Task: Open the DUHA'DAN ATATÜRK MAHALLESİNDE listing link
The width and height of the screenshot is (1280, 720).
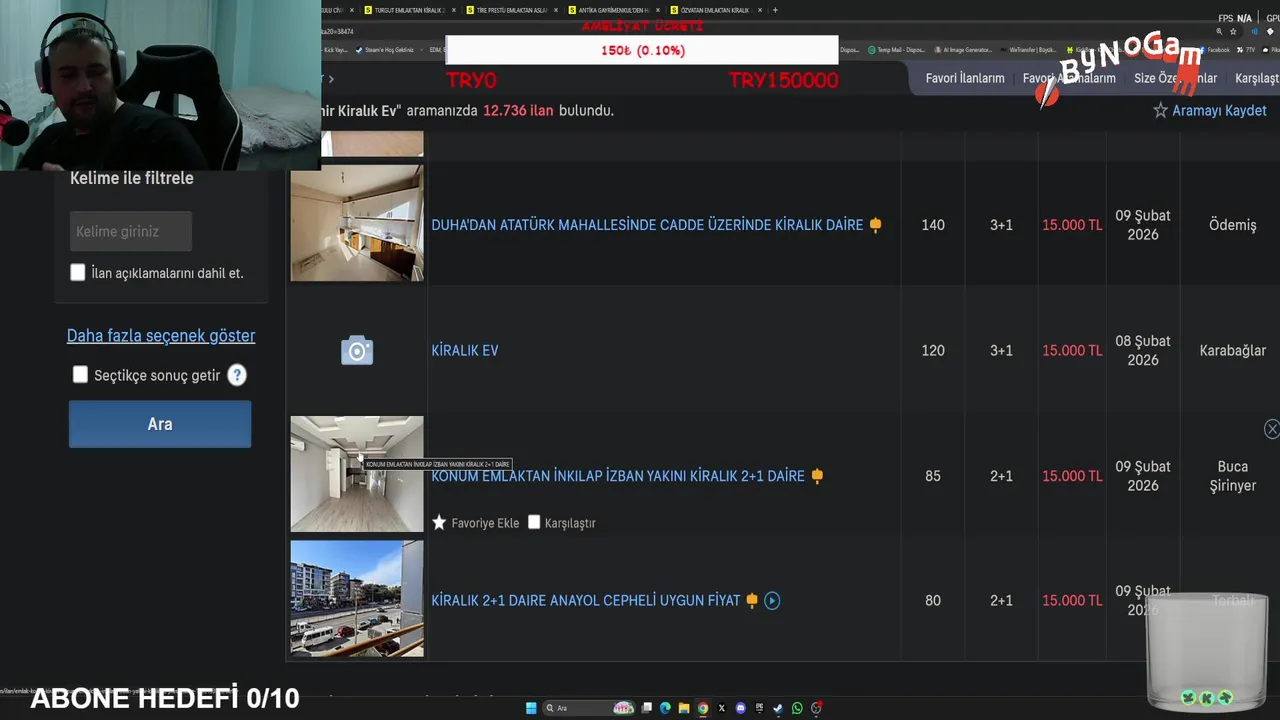Action: [647, 225]
